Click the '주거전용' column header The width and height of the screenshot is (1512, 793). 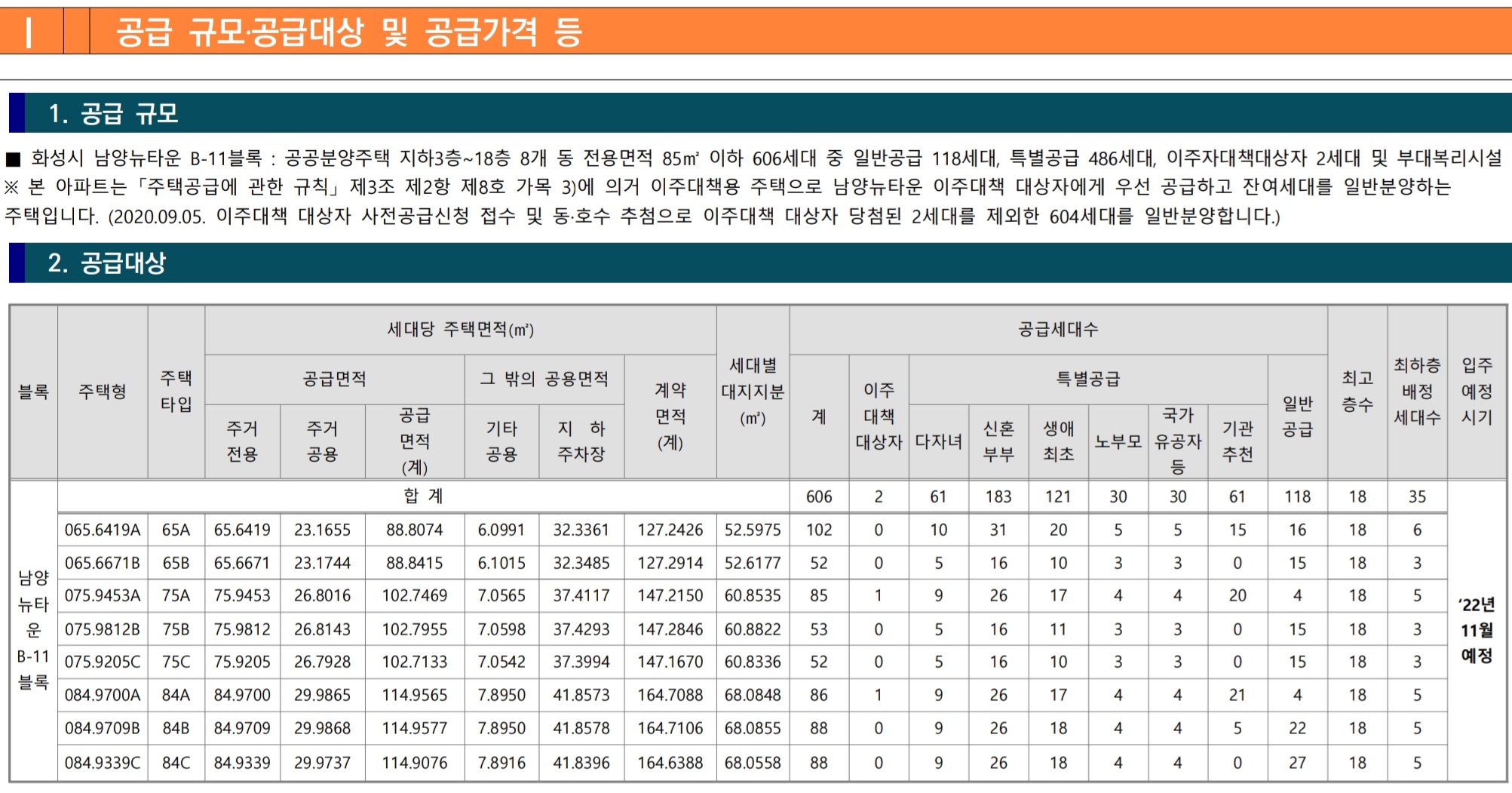click(242, 441)
